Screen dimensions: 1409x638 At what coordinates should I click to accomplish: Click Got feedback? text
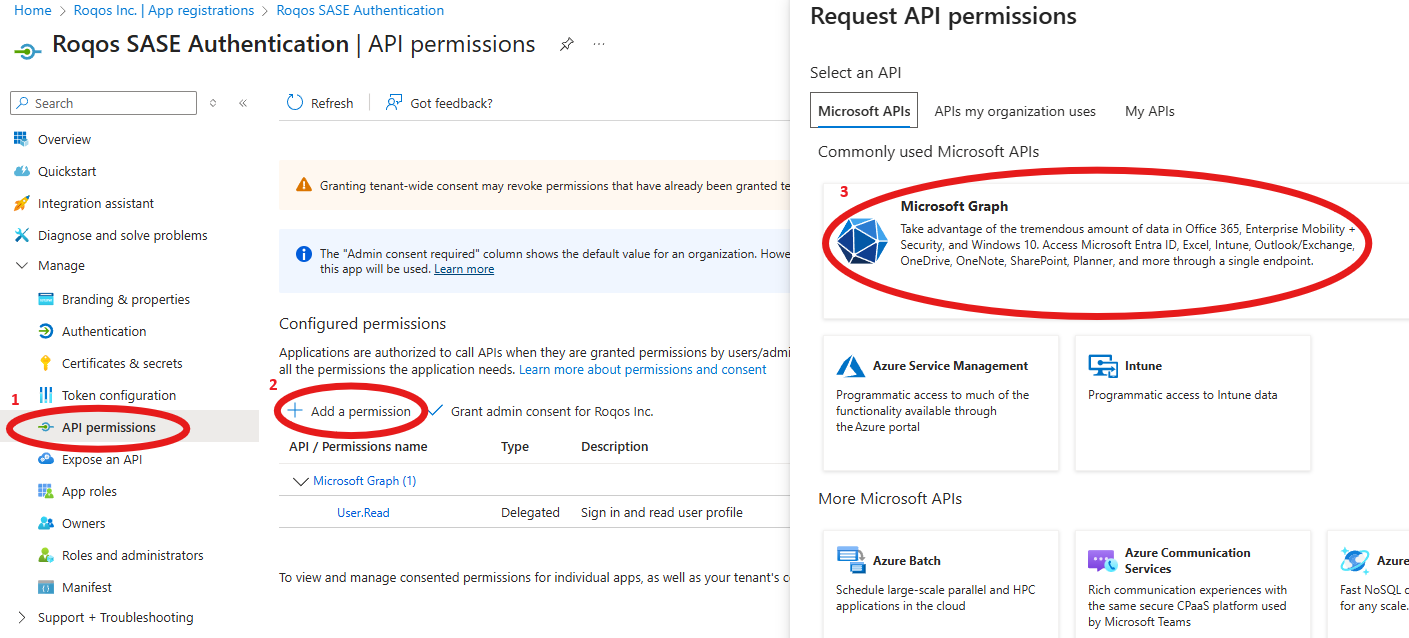click(x=452, y=103)
